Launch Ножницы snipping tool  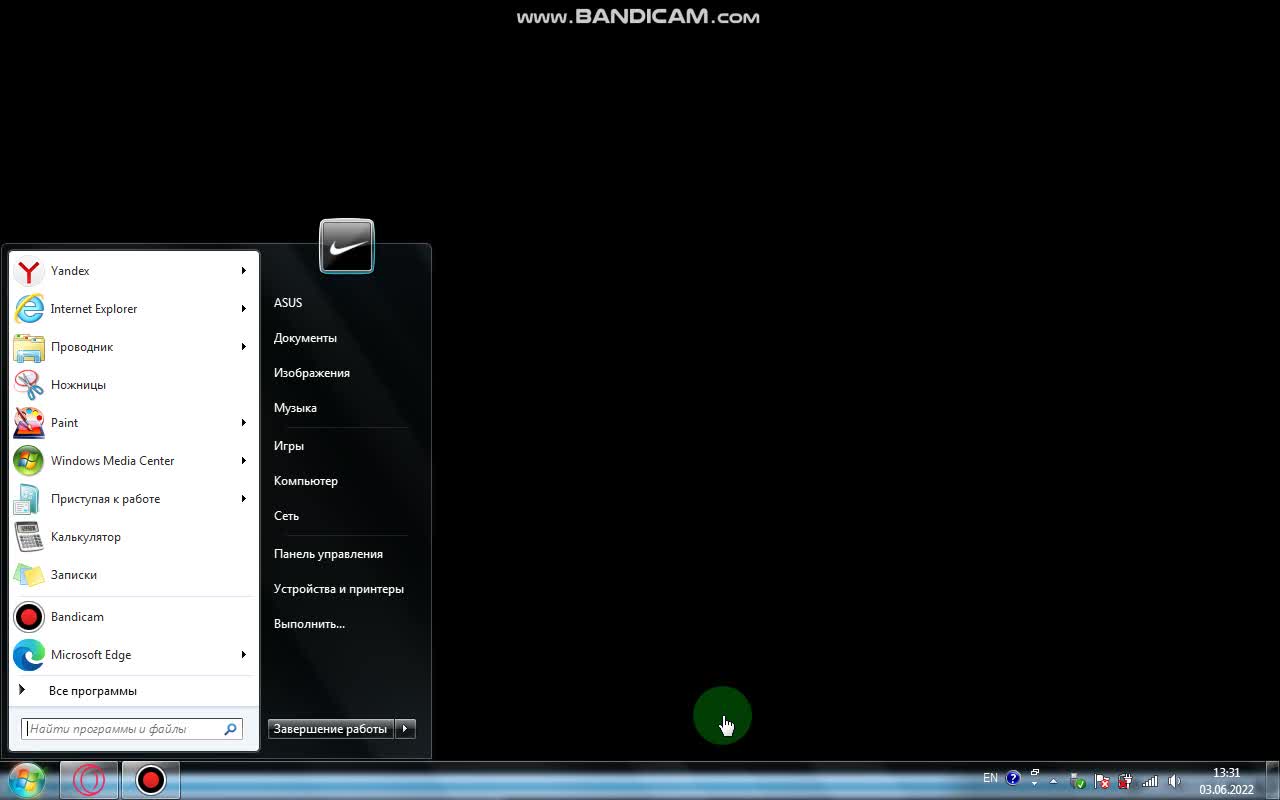click(x=134, y=385)
